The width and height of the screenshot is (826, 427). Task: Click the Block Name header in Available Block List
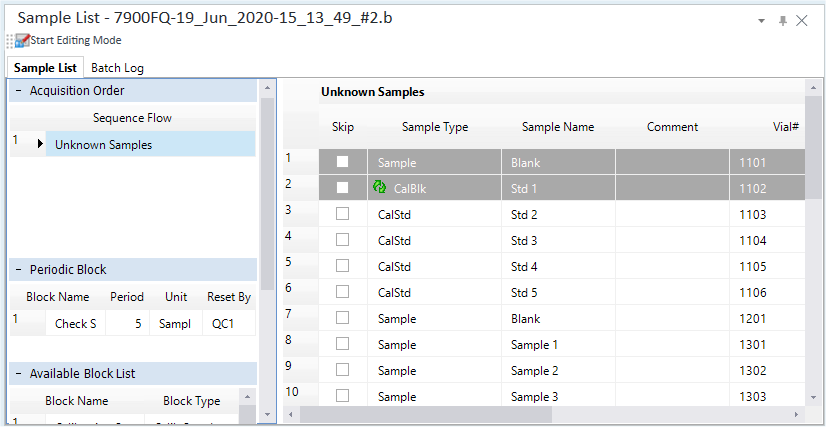[x=76, y=401]
